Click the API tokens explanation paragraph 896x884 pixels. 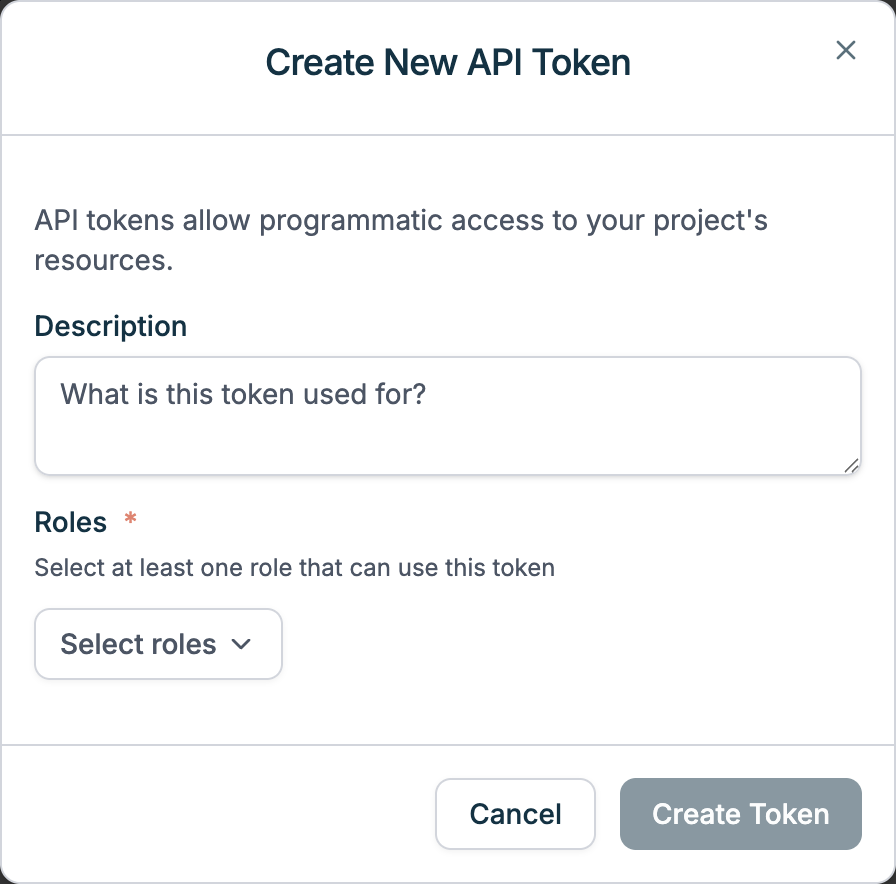pos(400,240)
